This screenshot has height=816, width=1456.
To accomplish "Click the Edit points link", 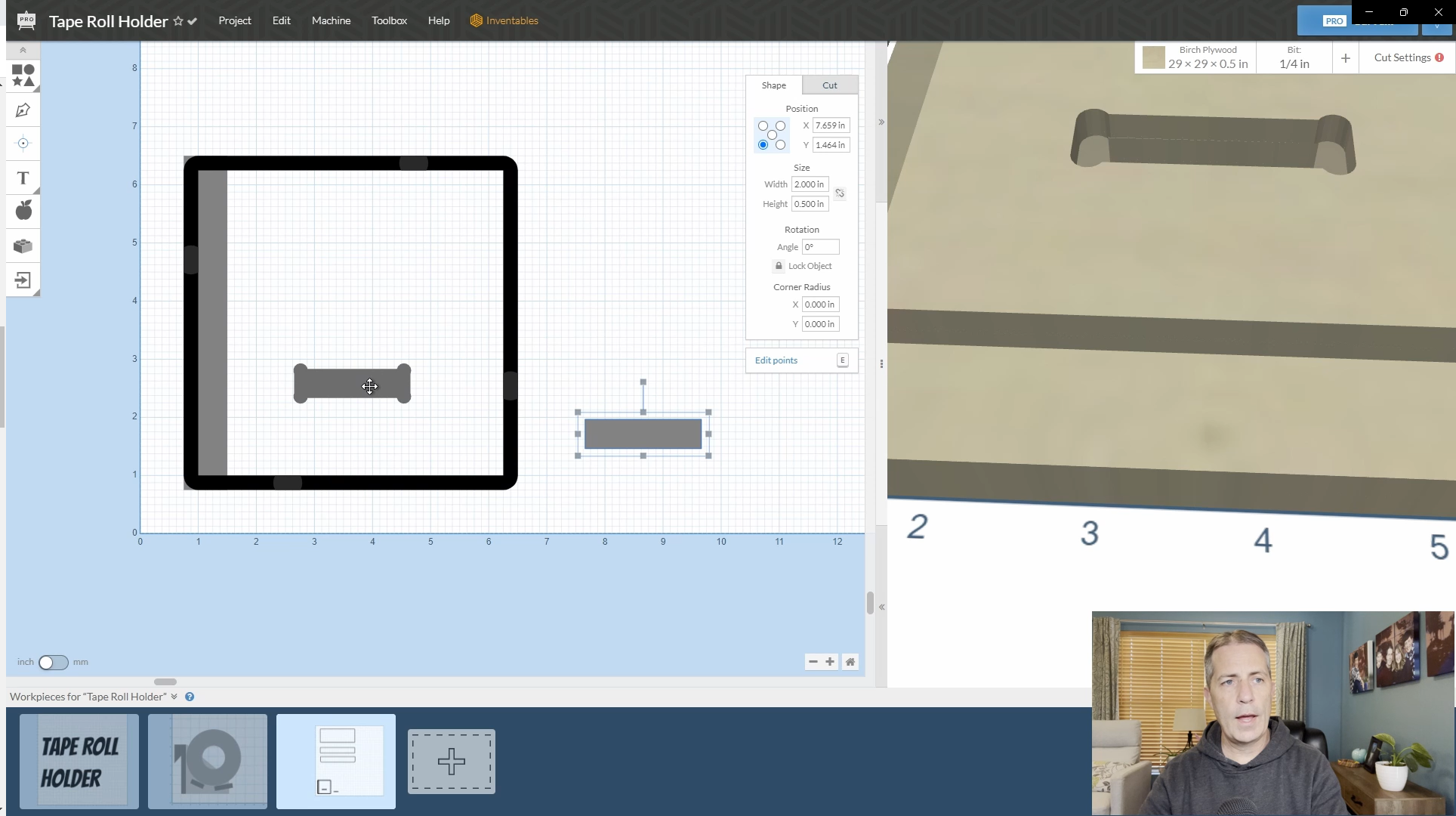I will click(776, 360).
